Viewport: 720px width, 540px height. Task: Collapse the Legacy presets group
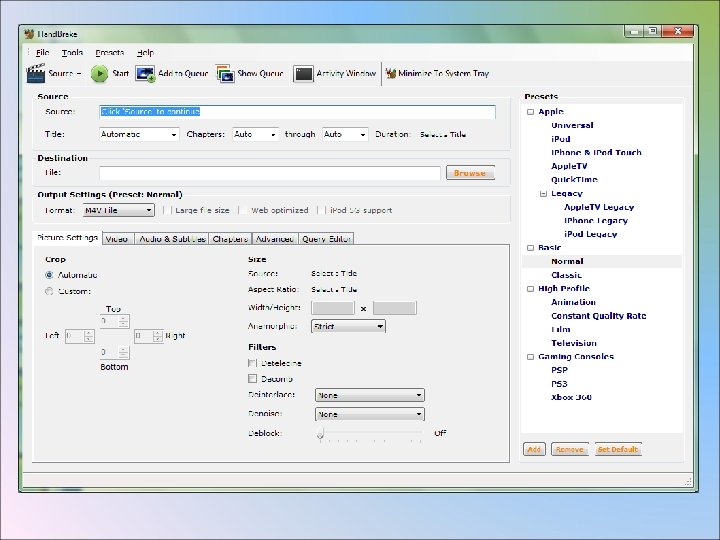point(543,193)
